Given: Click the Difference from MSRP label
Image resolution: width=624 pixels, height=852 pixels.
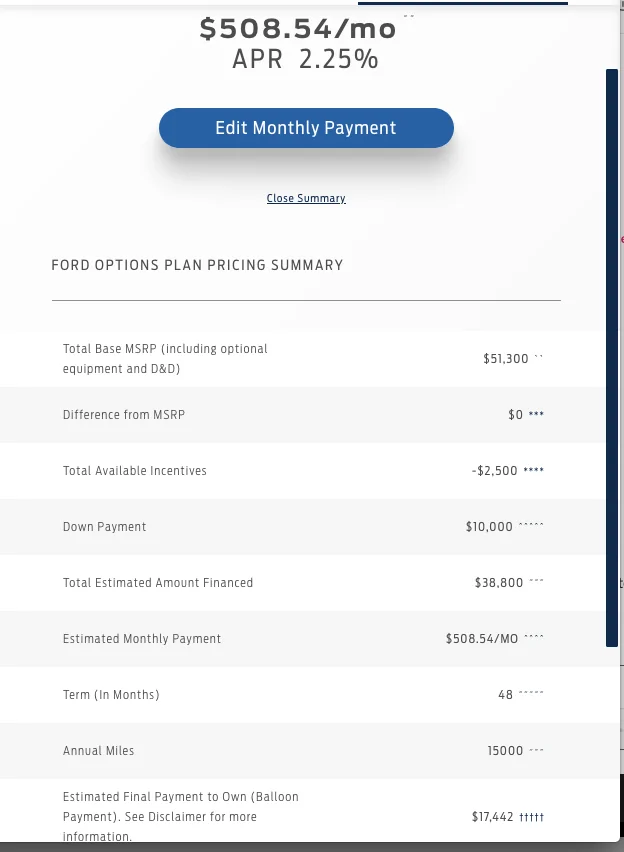Looking at the screenshot, I should pyautogui.click(x=124, y=415).
